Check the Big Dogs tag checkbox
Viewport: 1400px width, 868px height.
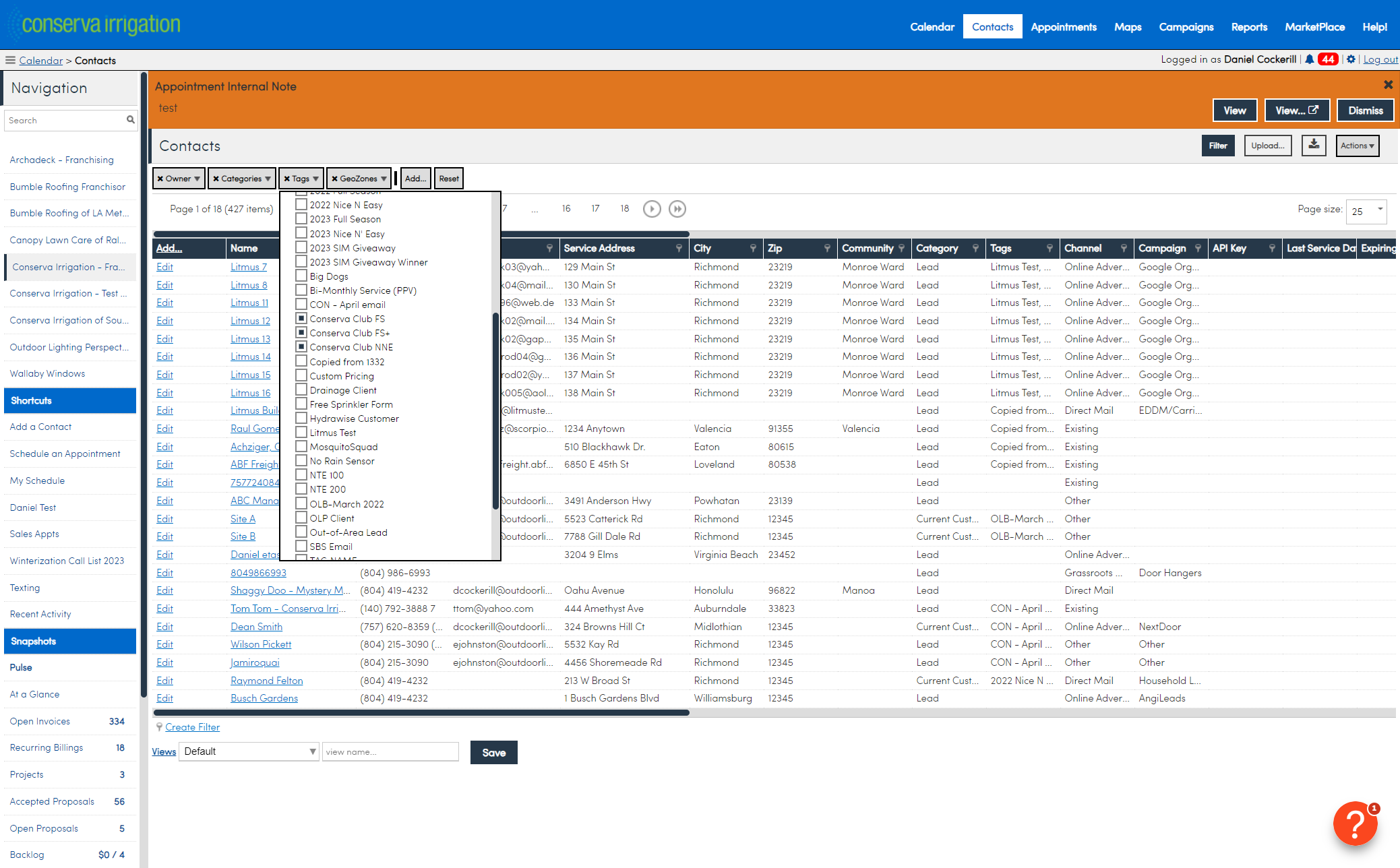[301, 276]
